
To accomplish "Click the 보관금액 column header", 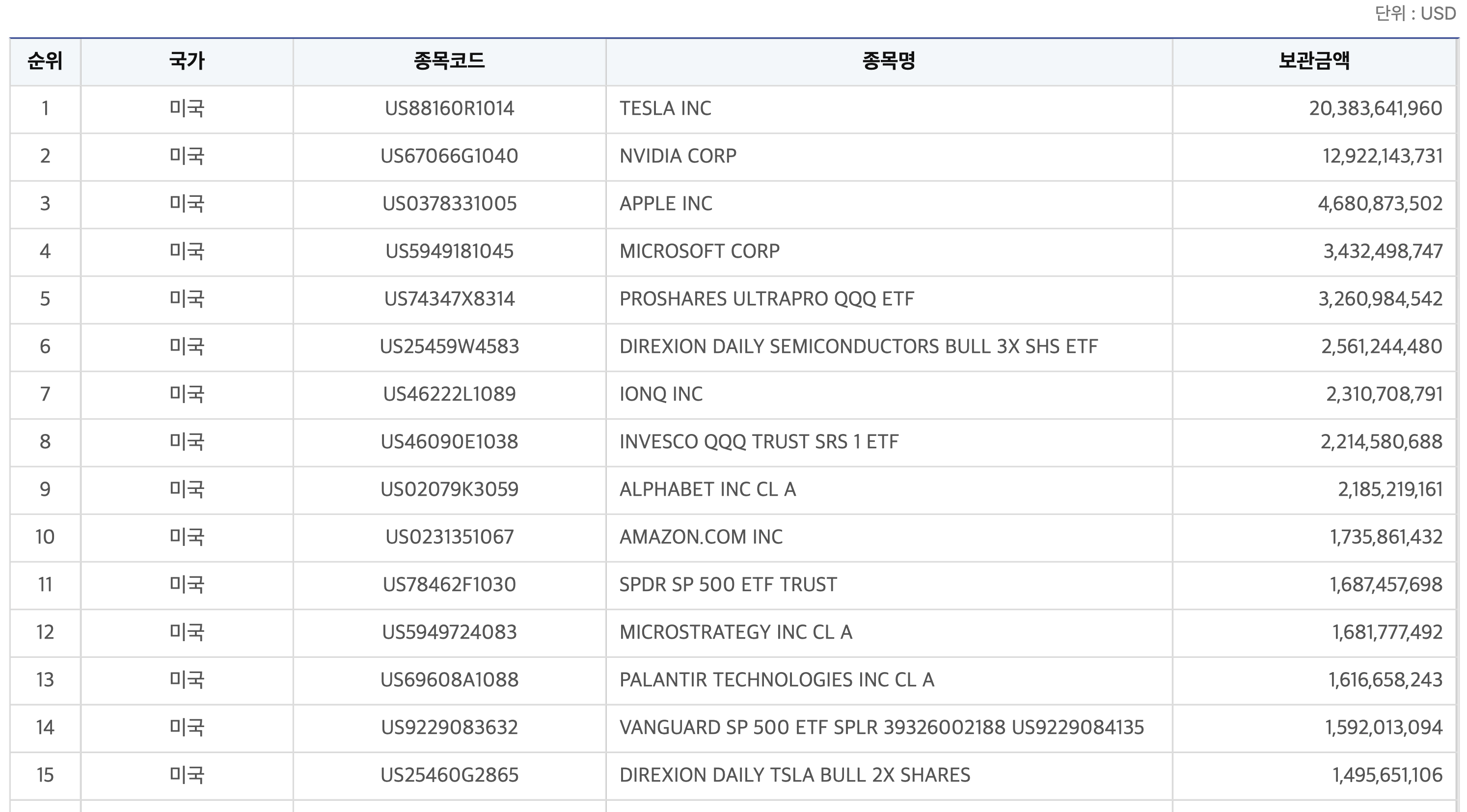I will pyautogui.click(x=1314, y=61).
